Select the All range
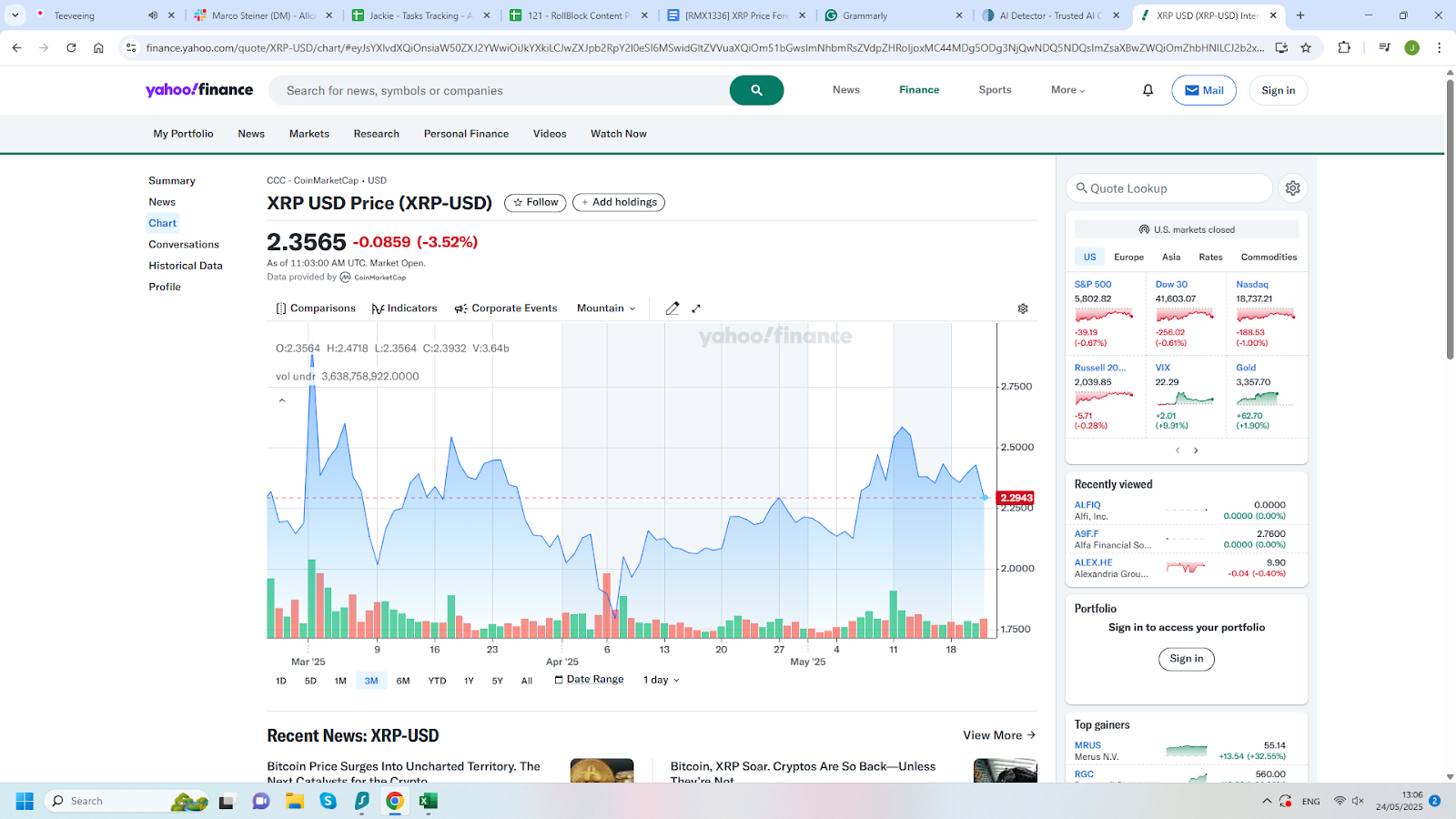The image size is (1456, 819). pyautogui.click(x=527, y=681)
